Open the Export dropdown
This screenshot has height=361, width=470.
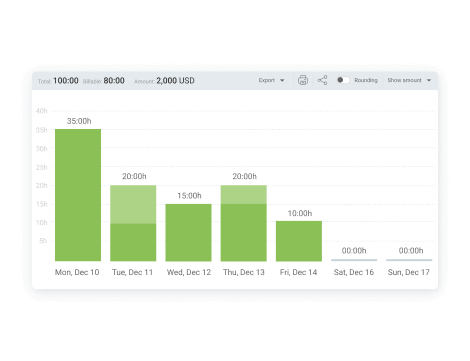coord(271,80)
